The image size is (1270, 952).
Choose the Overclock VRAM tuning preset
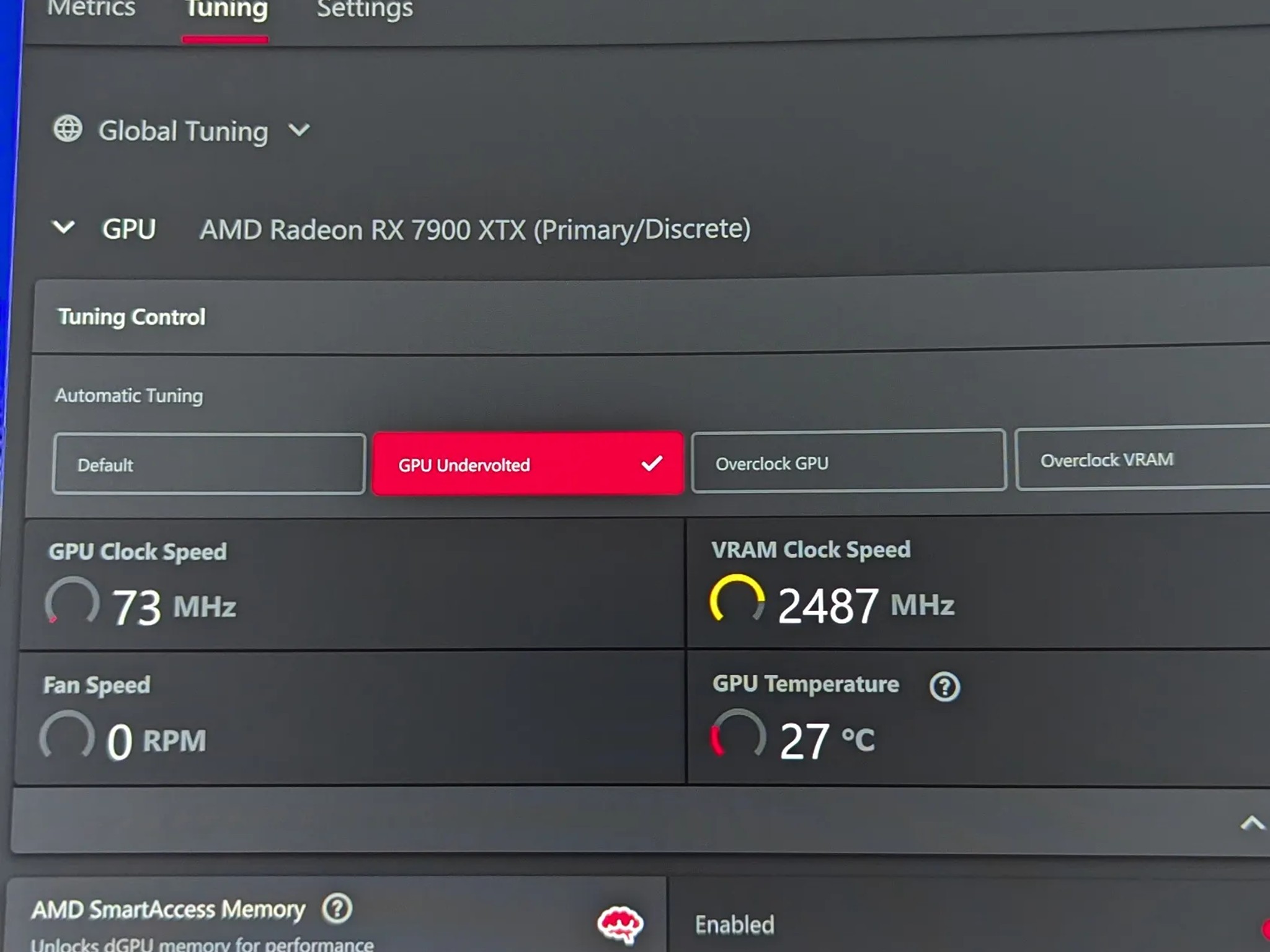[1141, 460]
